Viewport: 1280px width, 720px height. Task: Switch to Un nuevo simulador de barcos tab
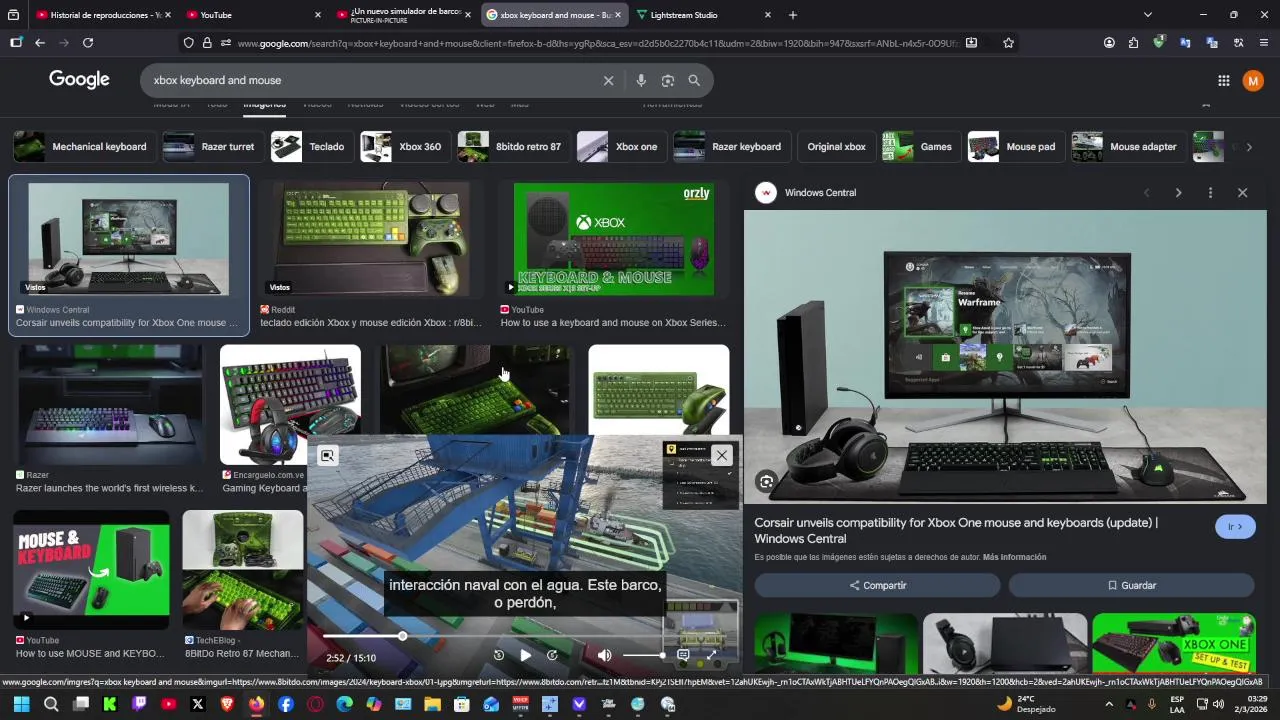click(x=404, y=15)
